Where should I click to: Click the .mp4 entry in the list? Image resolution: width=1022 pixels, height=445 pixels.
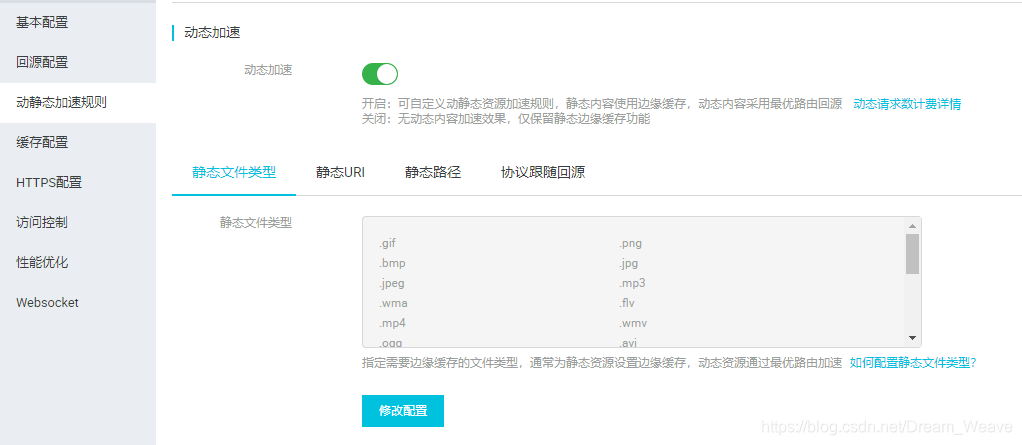click(x=392, y=323)
